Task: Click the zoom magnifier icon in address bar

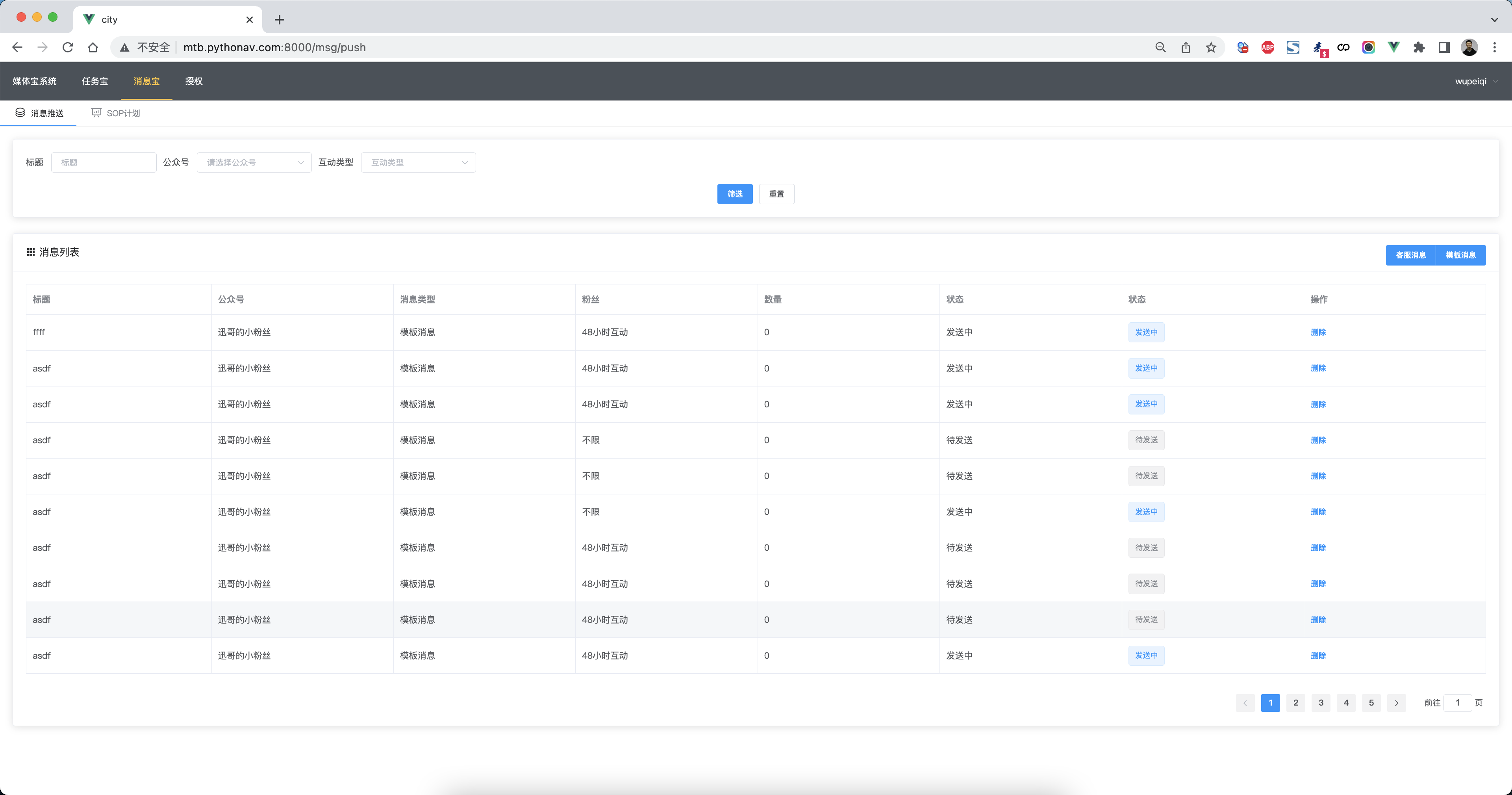Action: point(1160,48)
